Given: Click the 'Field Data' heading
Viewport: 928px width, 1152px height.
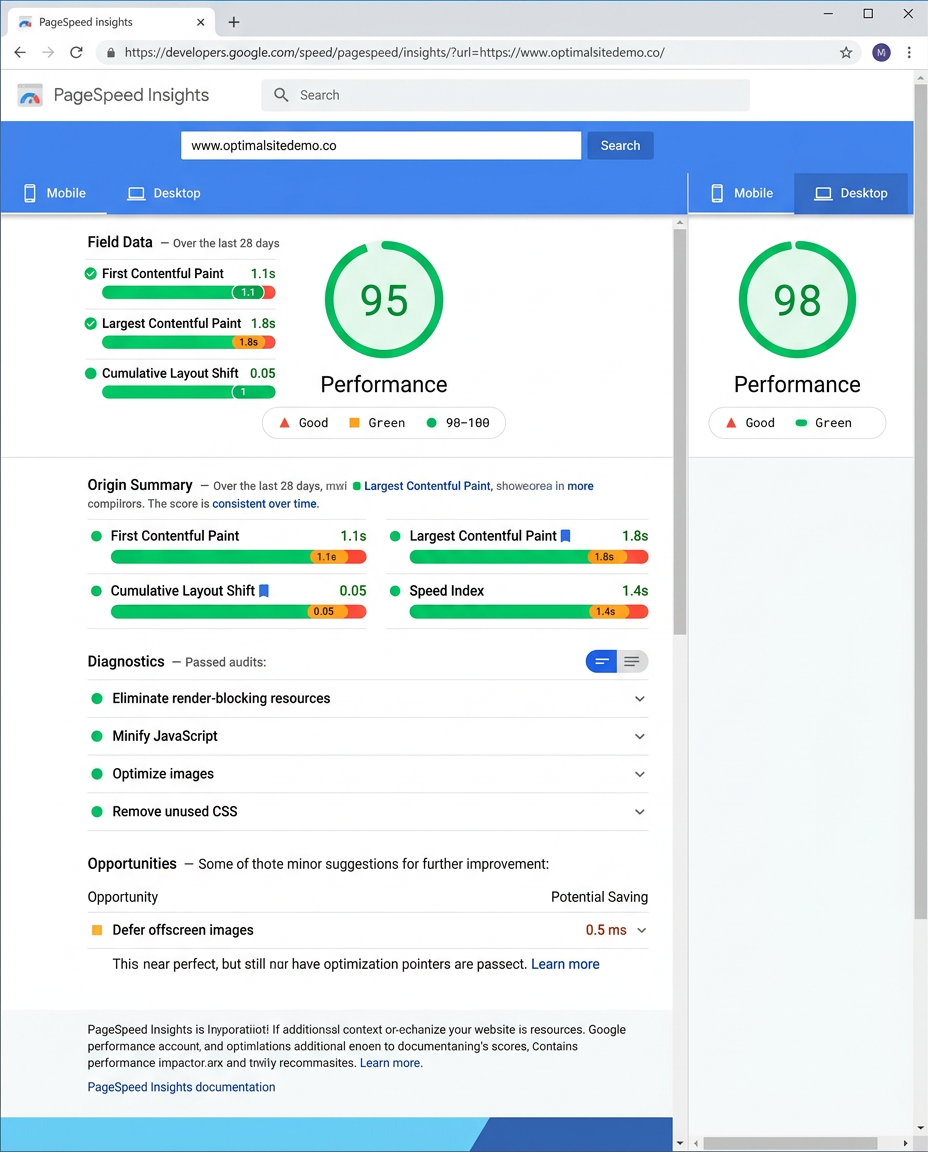Looking at the screenshot, I should tap(120, 242).
